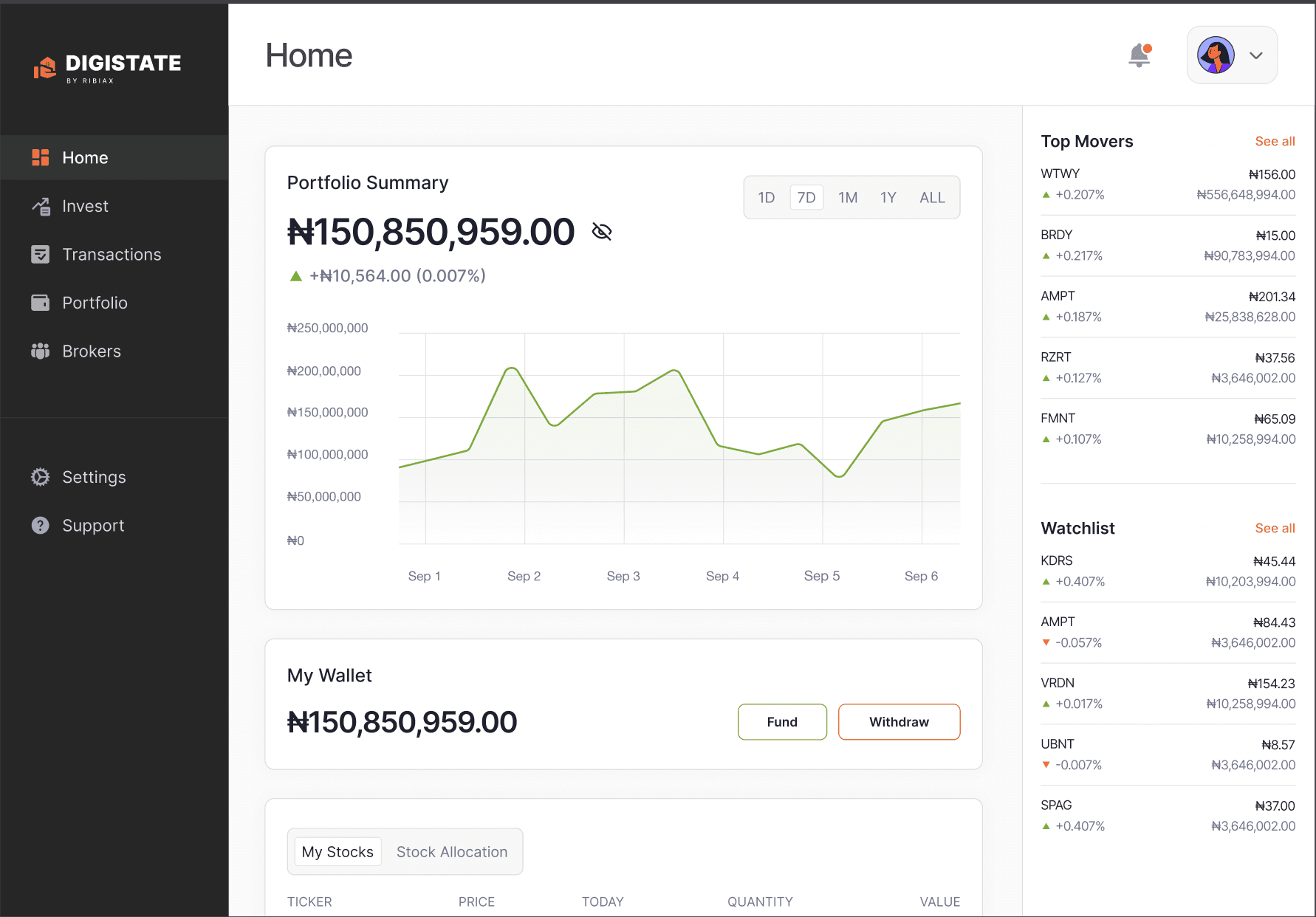Click the Sep 3 label on chart axis
Screen dimensions: 1316x917
(x=623, y=576)
